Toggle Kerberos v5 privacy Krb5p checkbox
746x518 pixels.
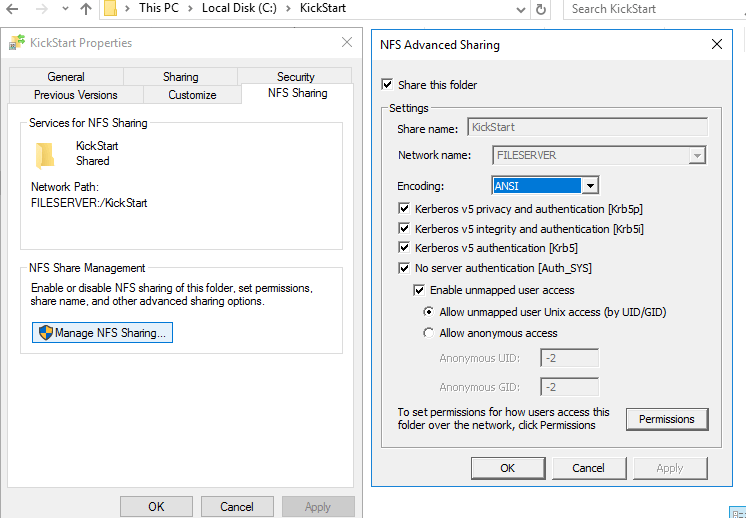click(404, 208)
